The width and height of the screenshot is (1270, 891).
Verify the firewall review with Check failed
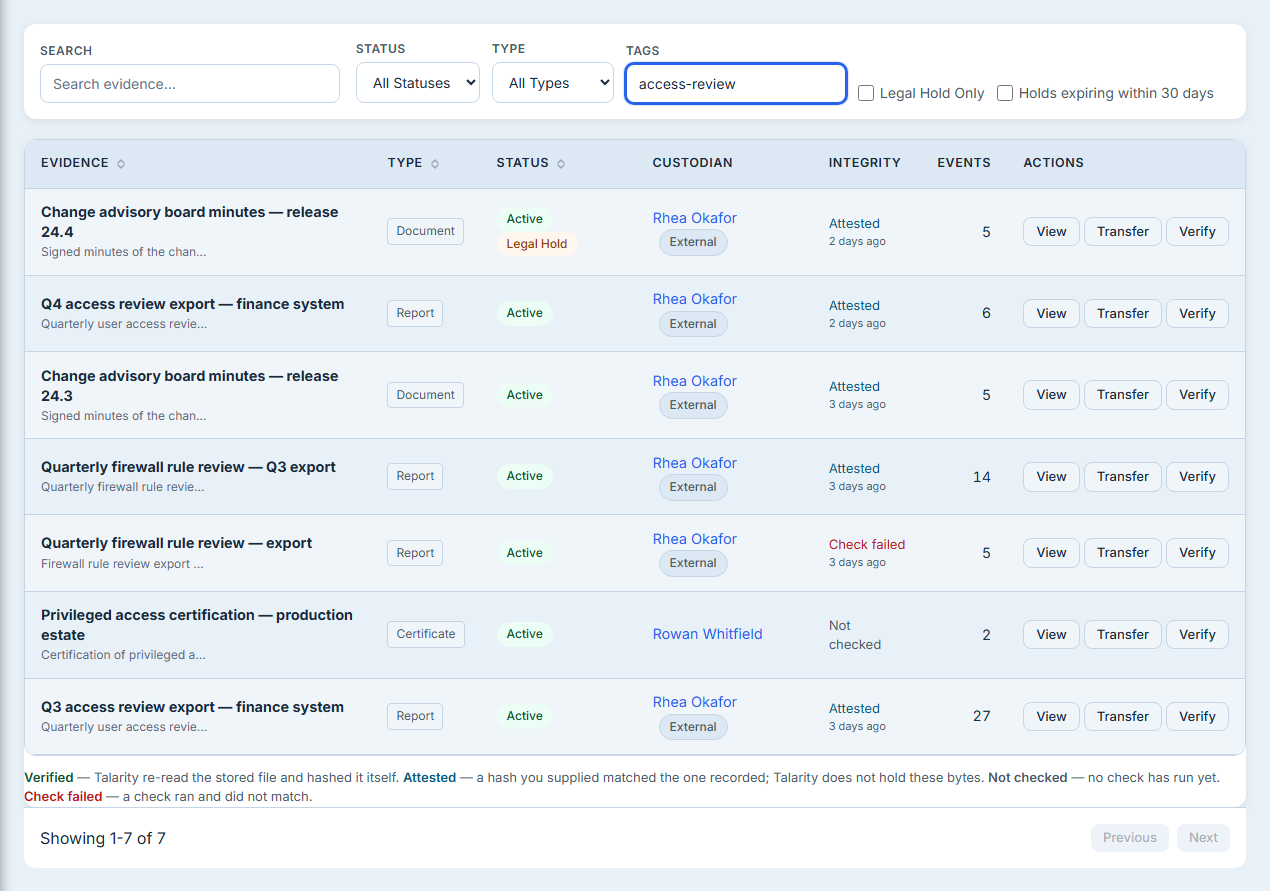point(1197,552)
